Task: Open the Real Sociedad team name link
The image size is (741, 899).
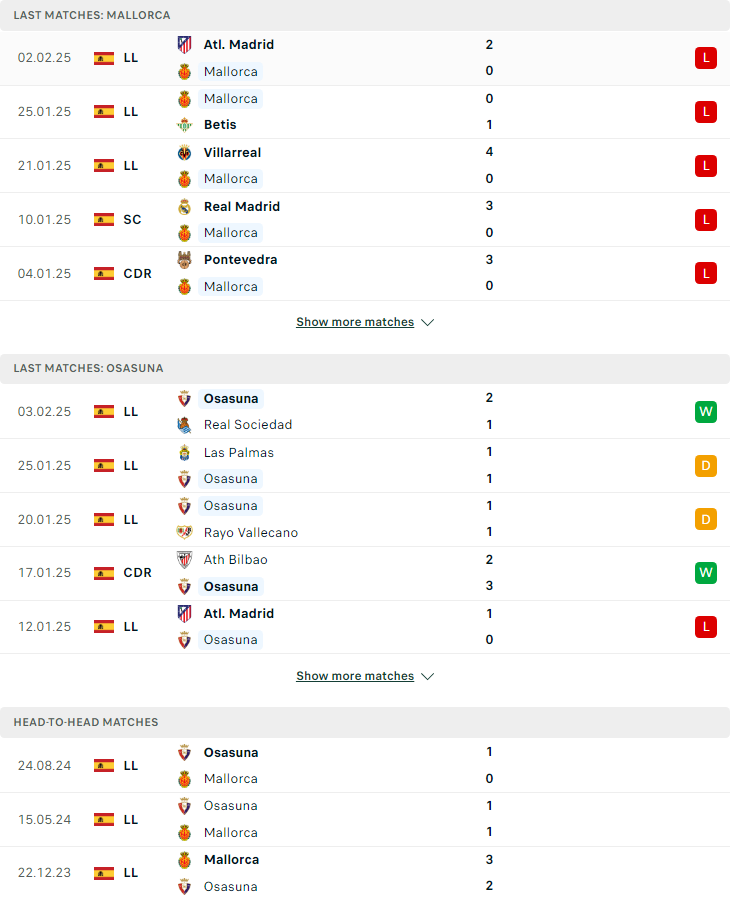Action: (x=248, y=425)
